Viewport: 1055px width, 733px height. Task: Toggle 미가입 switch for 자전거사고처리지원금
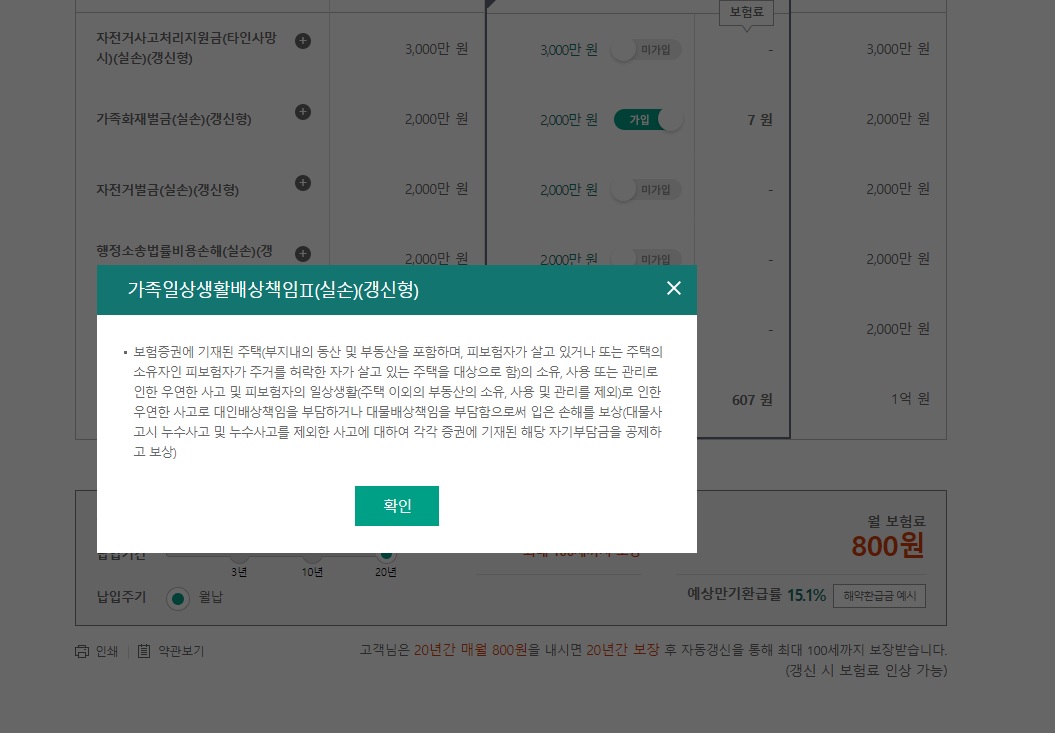tap(647, 50)
